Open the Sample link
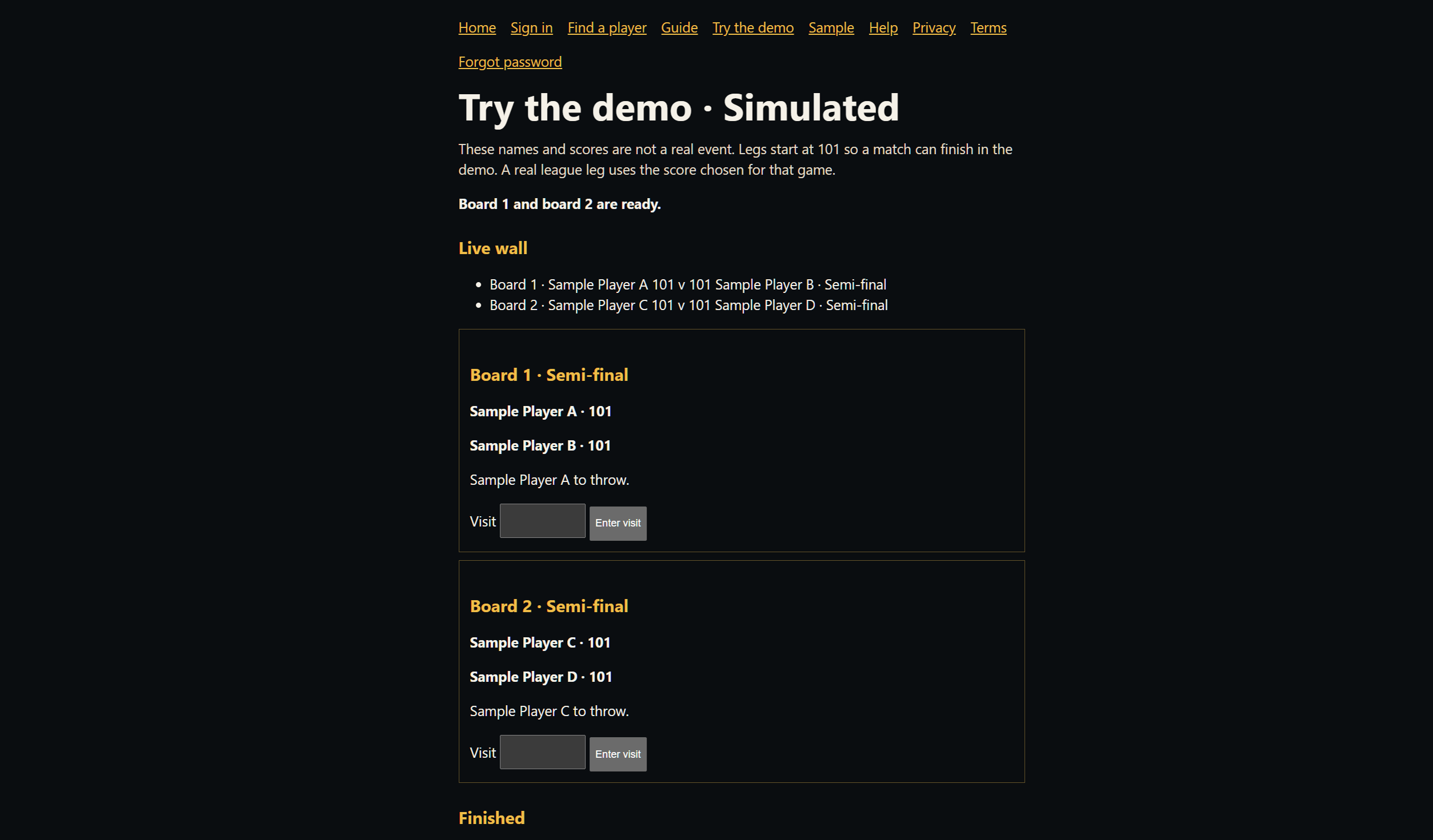This screenshot has height=840, width=1433. (831, 27)
